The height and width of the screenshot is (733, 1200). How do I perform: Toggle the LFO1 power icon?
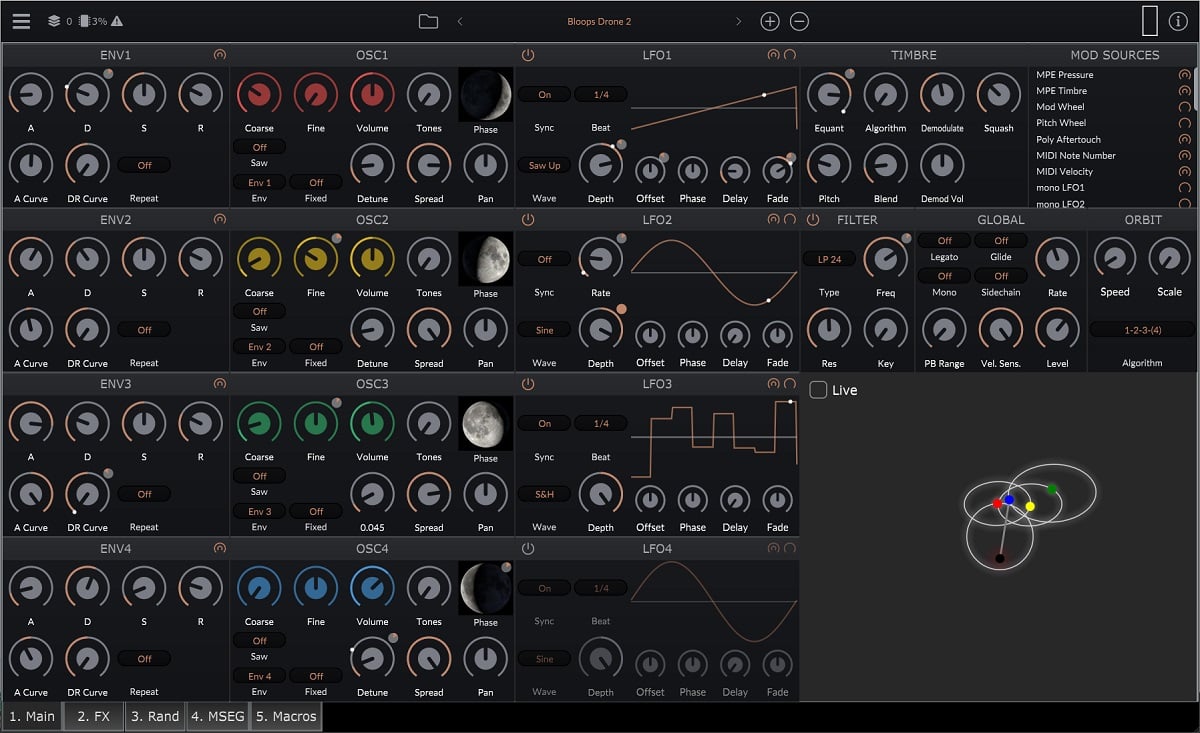click(x=528, y=55)
